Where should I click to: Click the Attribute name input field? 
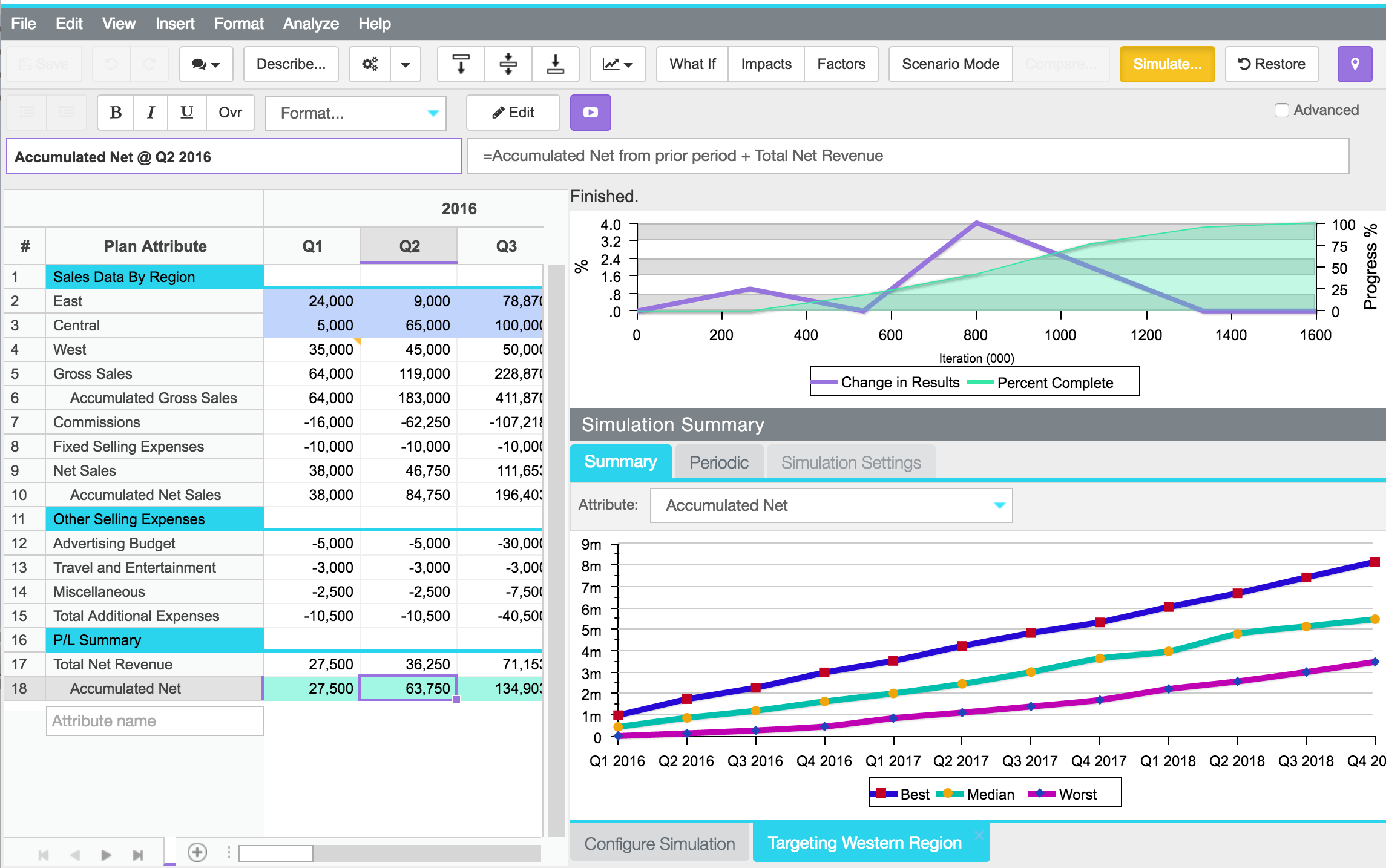coord(154,721)
